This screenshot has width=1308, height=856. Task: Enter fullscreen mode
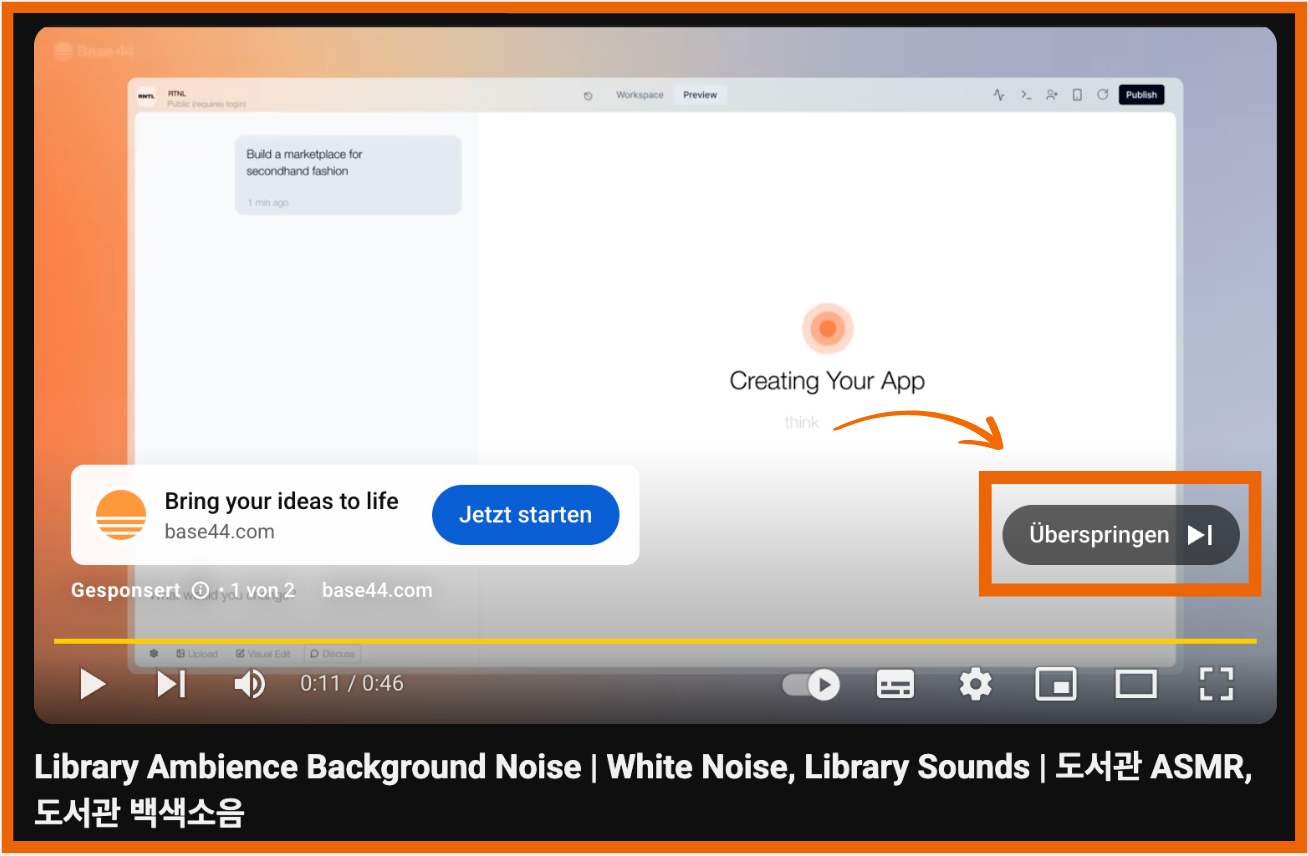1216,684
